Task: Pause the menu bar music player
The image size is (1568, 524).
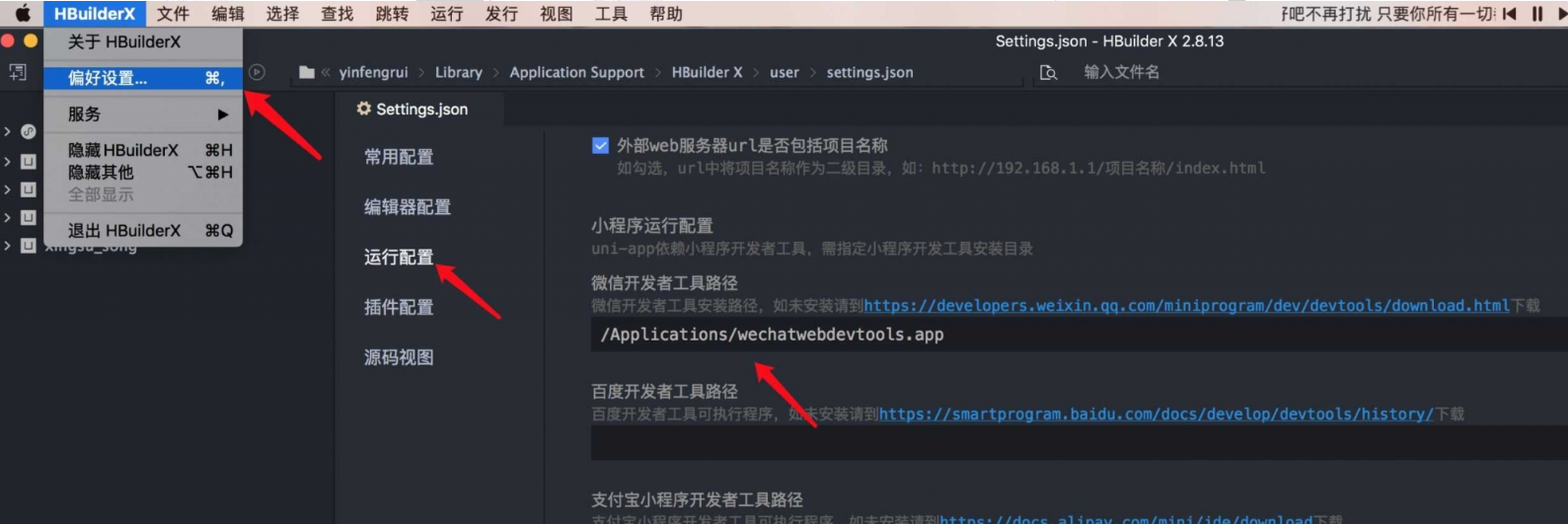Action: point(1536,14)
